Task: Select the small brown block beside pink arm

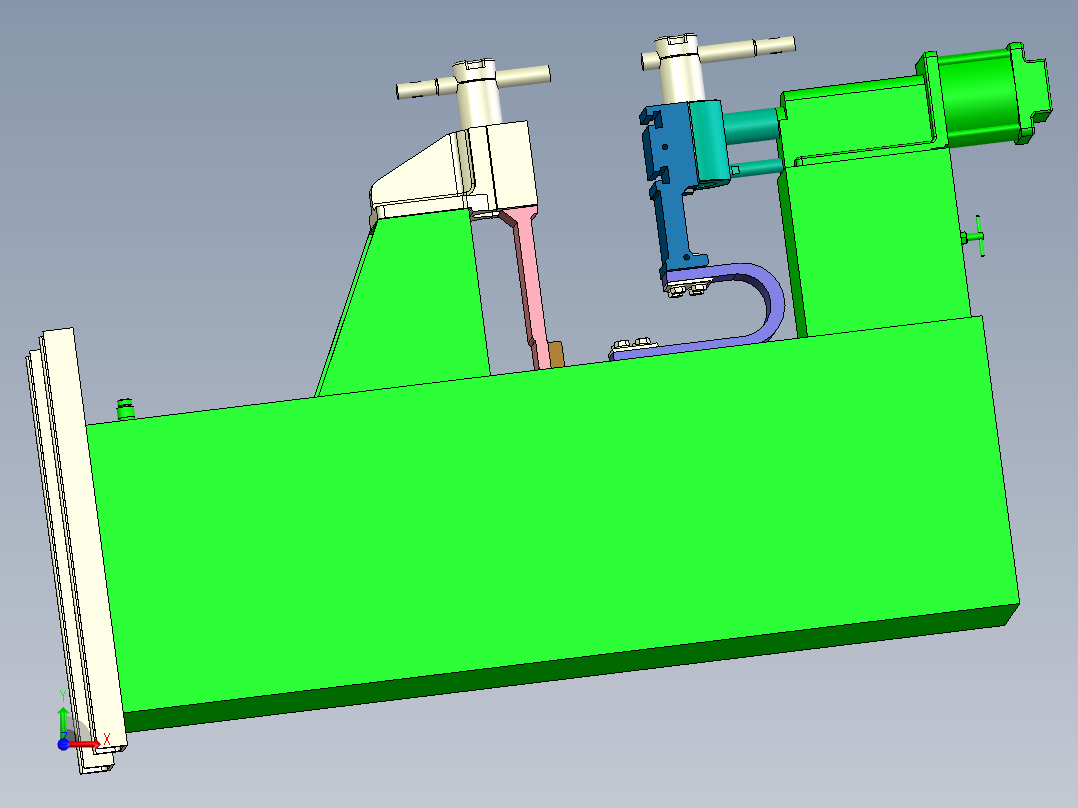Action: (x=556, y=353)
